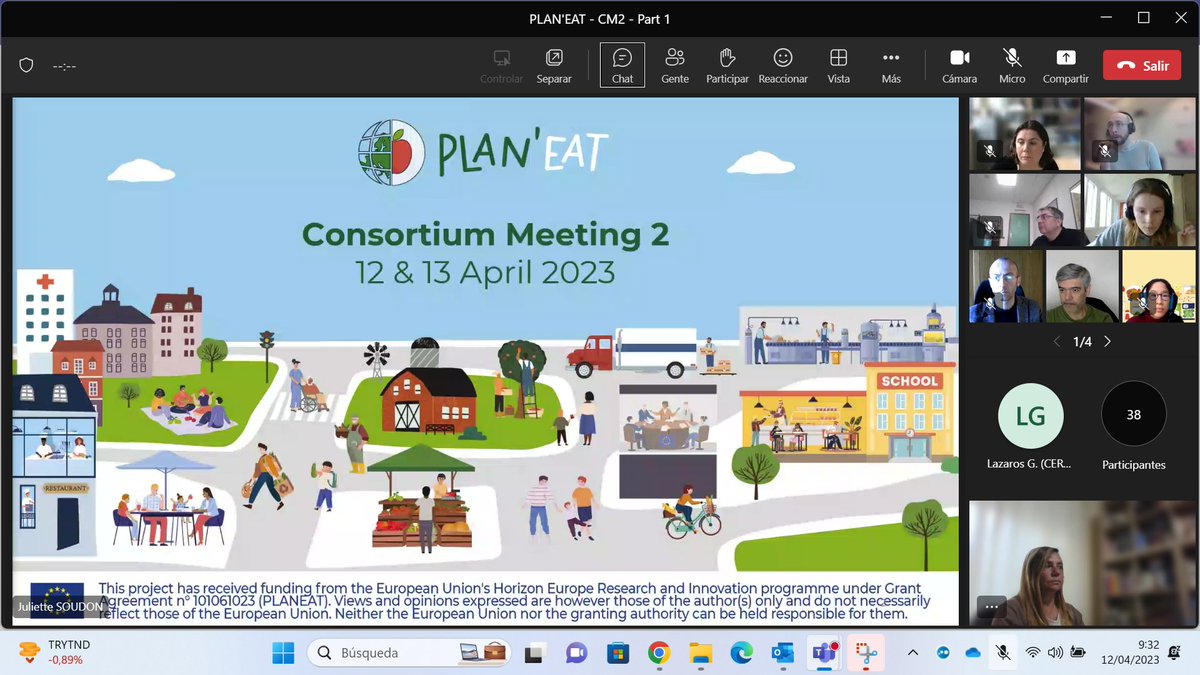Open Outlook from taskbar
Image resolution: width=1200 pixels, height=675 pixels.
[782, 653]
